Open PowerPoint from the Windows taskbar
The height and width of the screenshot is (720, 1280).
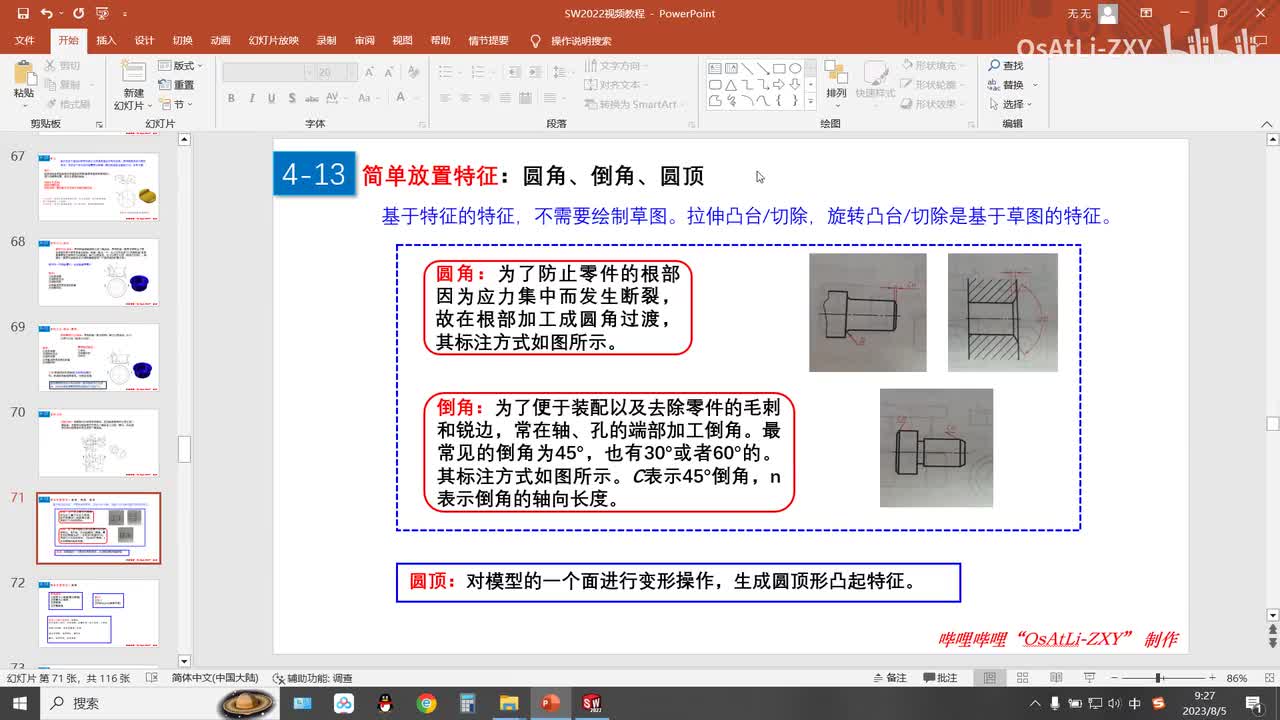point(549,703)
